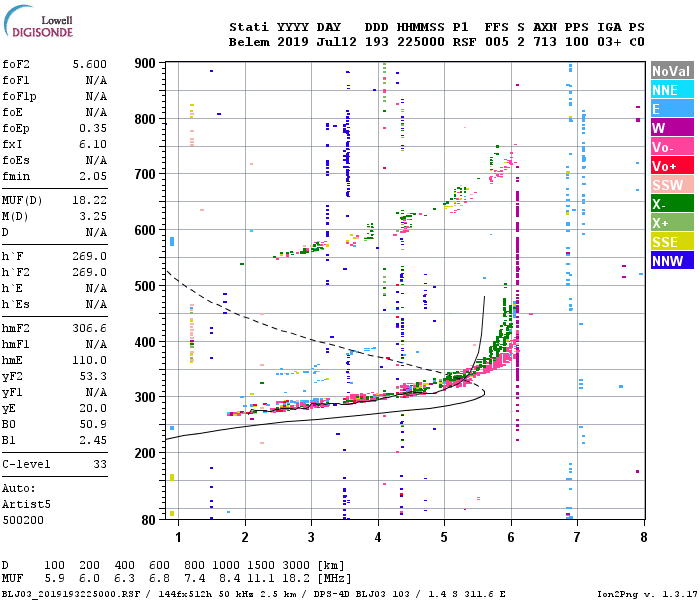Select the E direction legend swatch
700x600 pixels.
click(672, 108)
